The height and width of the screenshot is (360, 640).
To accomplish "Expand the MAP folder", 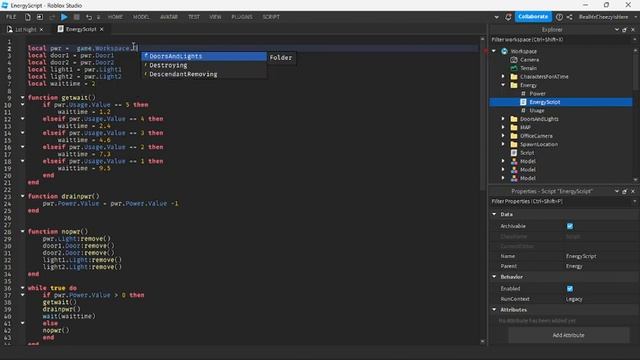I will [x=503, y=127].
